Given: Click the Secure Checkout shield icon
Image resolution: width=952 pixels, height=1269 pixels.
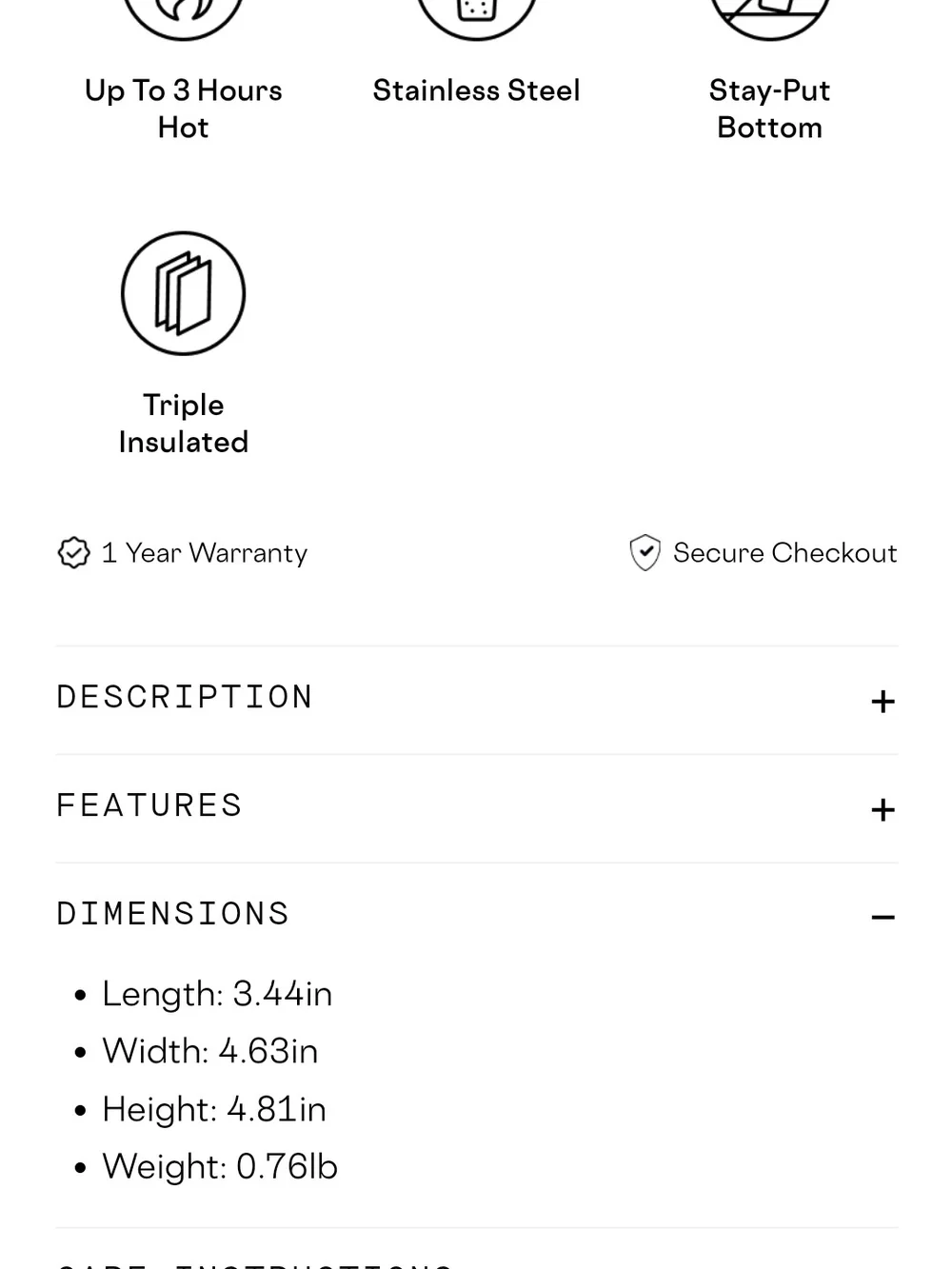Looking at the screenshot, I should click(x=645, y=553).
